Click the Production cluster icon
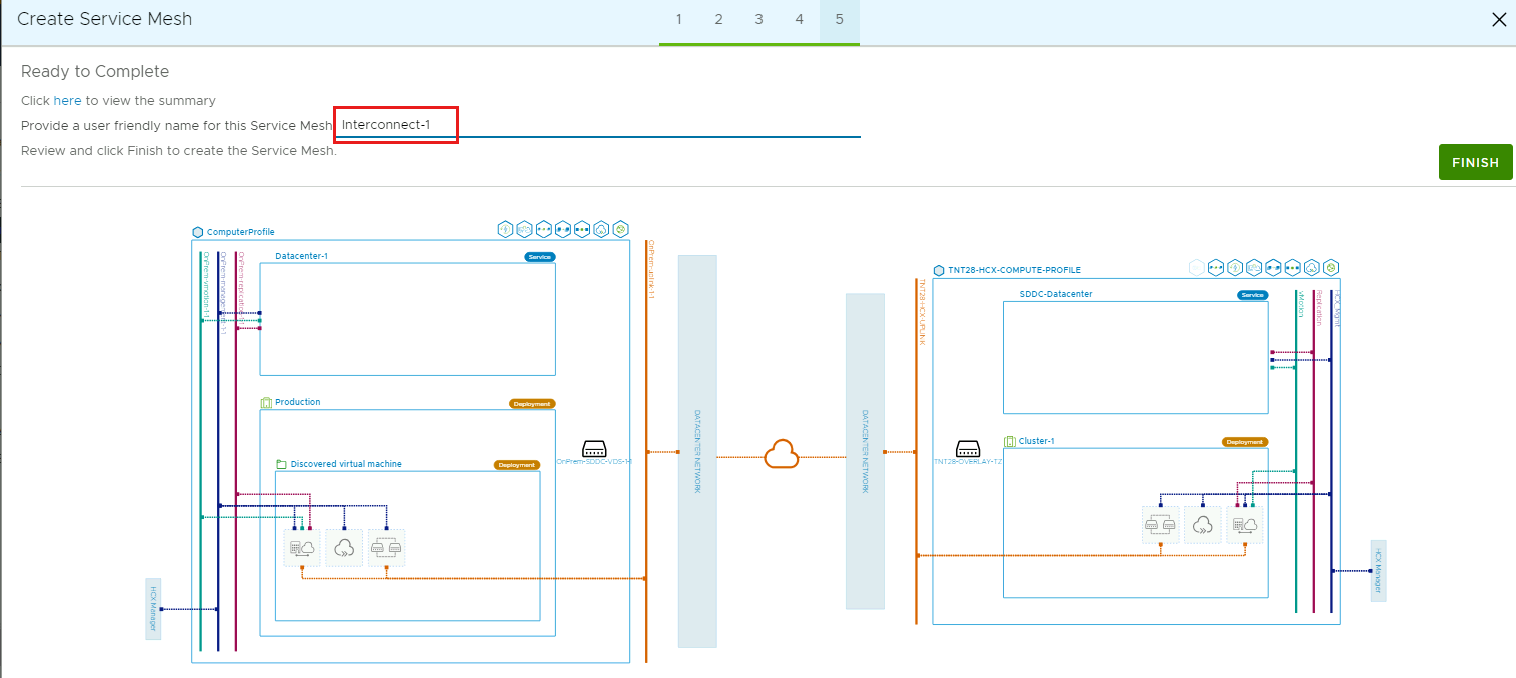This screenshot has width=1516, height=678. [266, 403]
